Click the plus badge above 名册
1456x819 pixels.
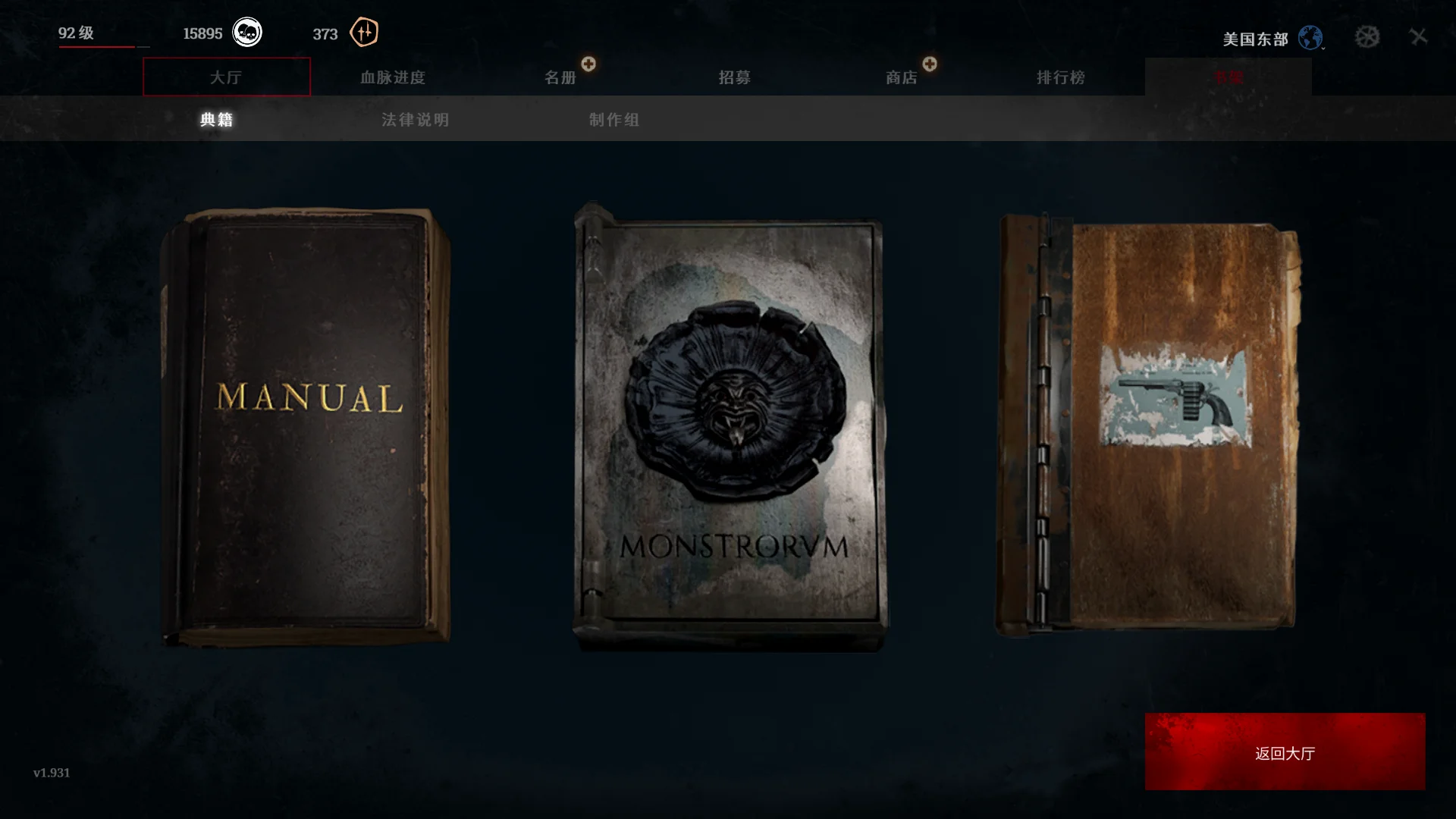(x=588, y=64)
